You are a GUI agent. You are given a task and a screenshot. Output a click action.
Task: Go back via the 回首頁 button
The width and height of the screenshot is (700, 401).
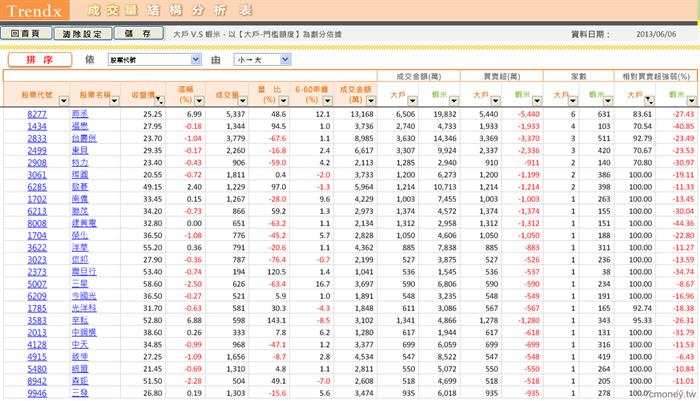click(x=26, y=33)
